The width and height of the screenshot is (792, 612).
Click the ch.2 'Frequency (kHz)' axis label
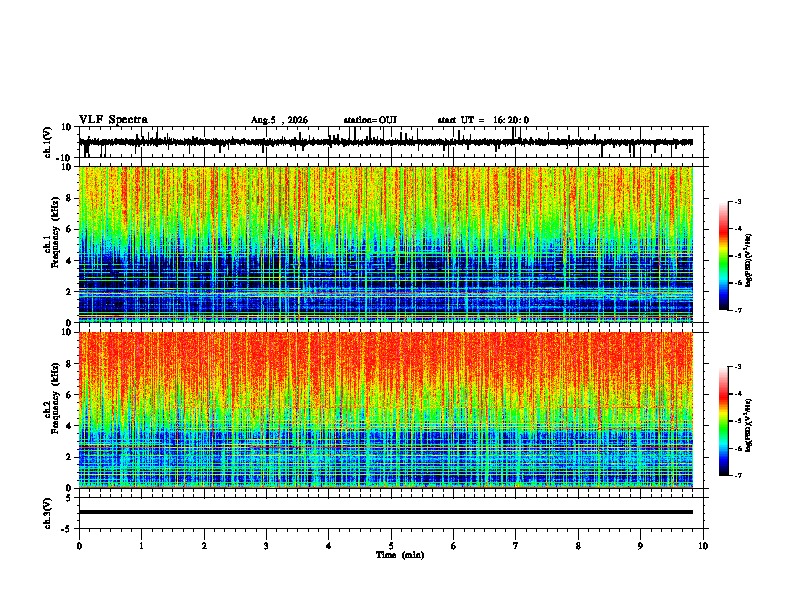[x=55, y=398]
